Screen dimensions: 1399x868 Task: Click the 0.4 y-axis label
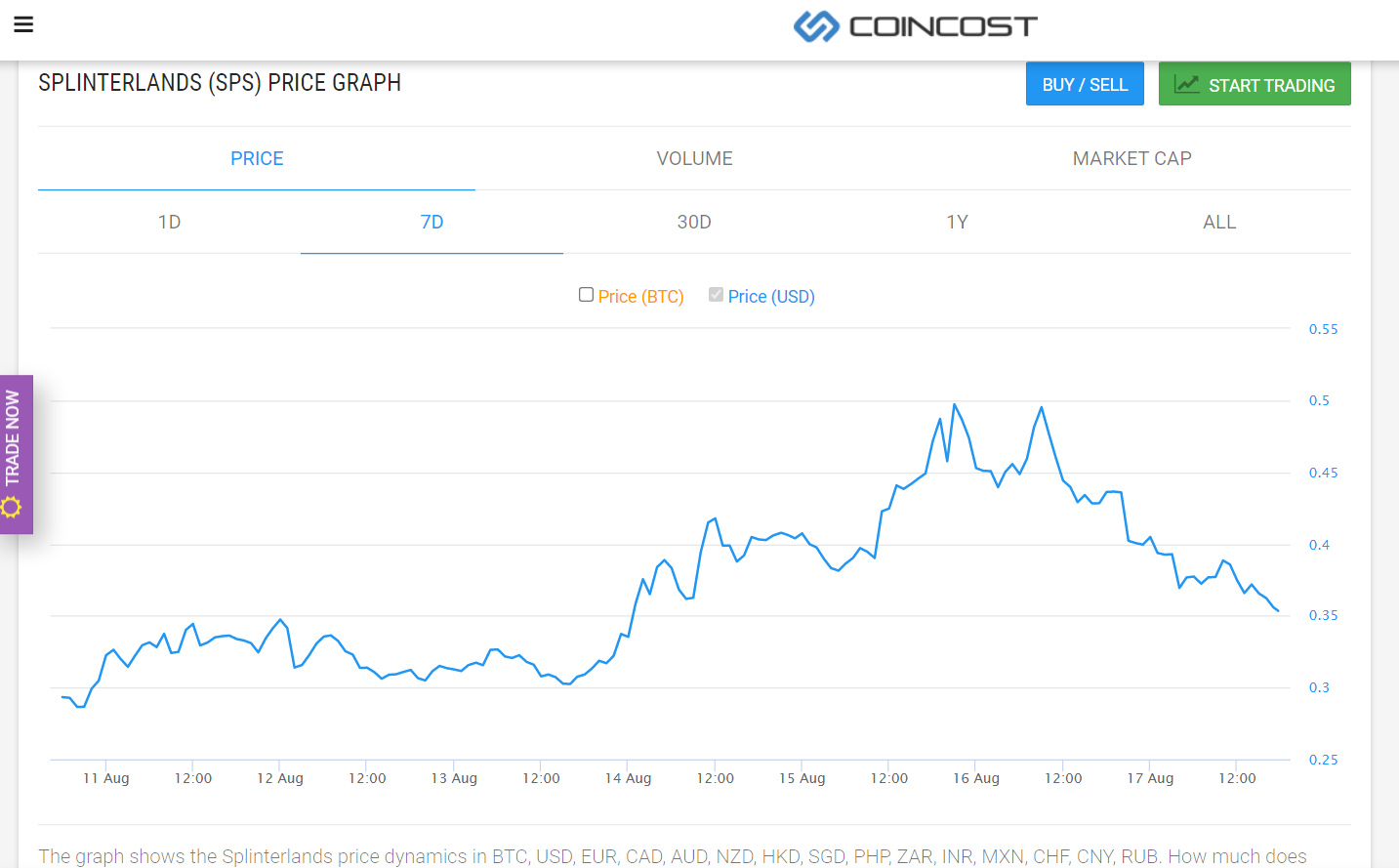coord(1319,545)
